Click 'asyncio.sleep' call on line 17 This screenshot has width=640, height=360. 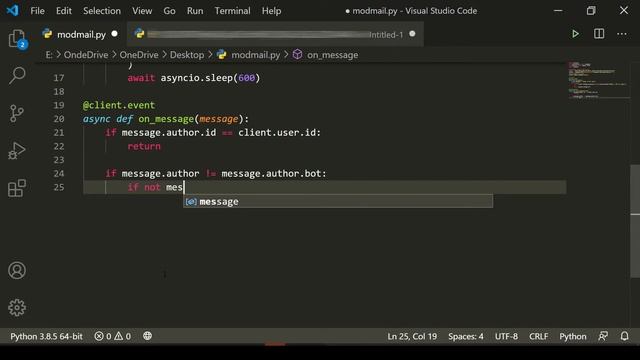coord(197,78)
